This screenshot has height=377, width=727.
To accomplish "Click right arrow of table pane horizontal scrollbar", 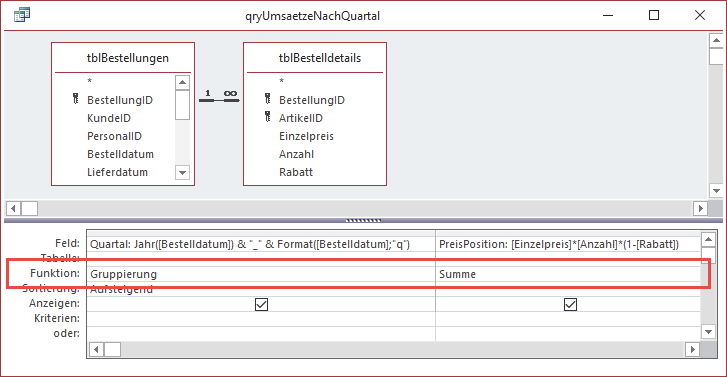I will coord(701,209).
